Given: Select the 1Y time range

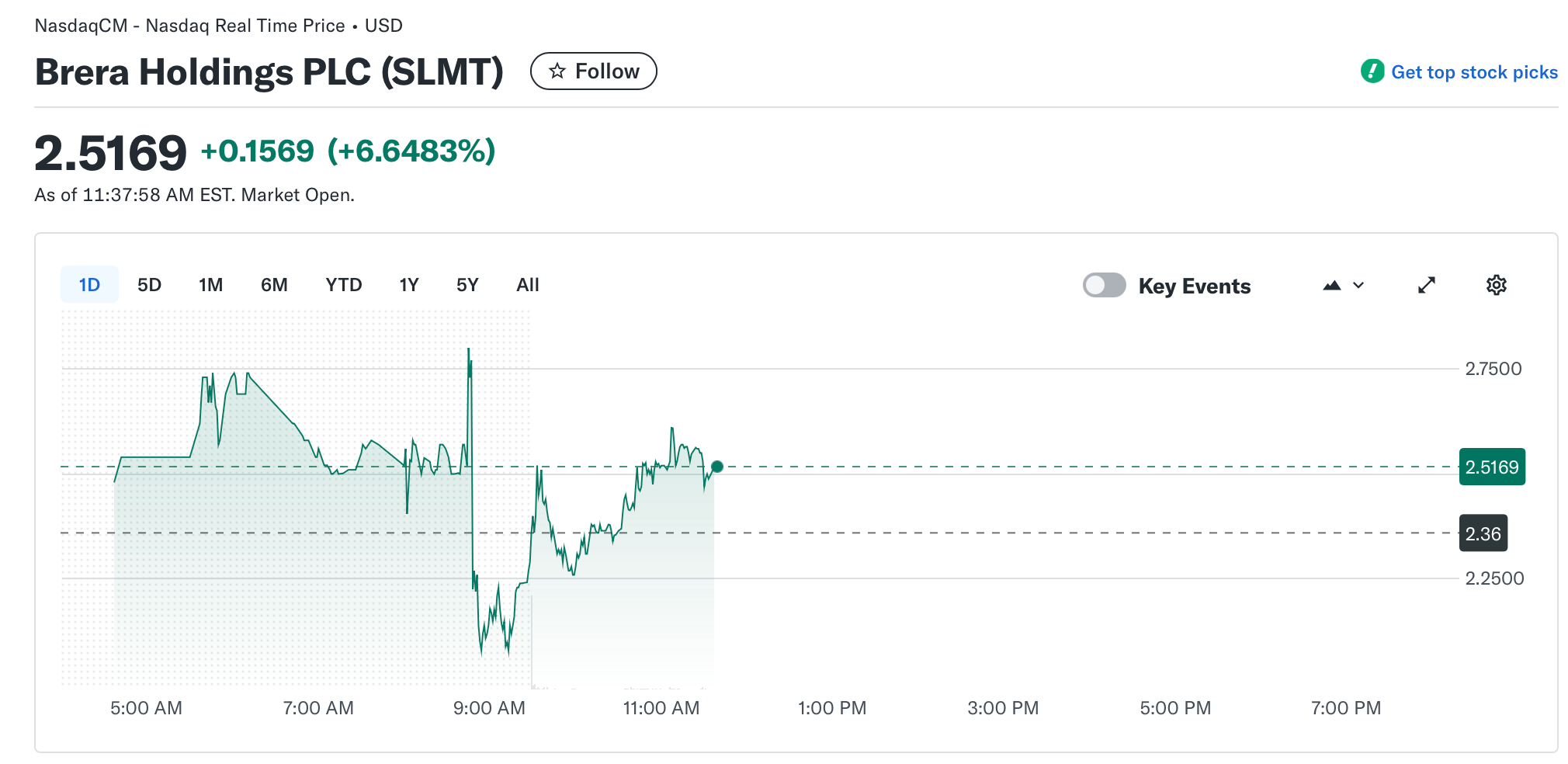Looking at the screenshot, I should [x=409, y=284].
